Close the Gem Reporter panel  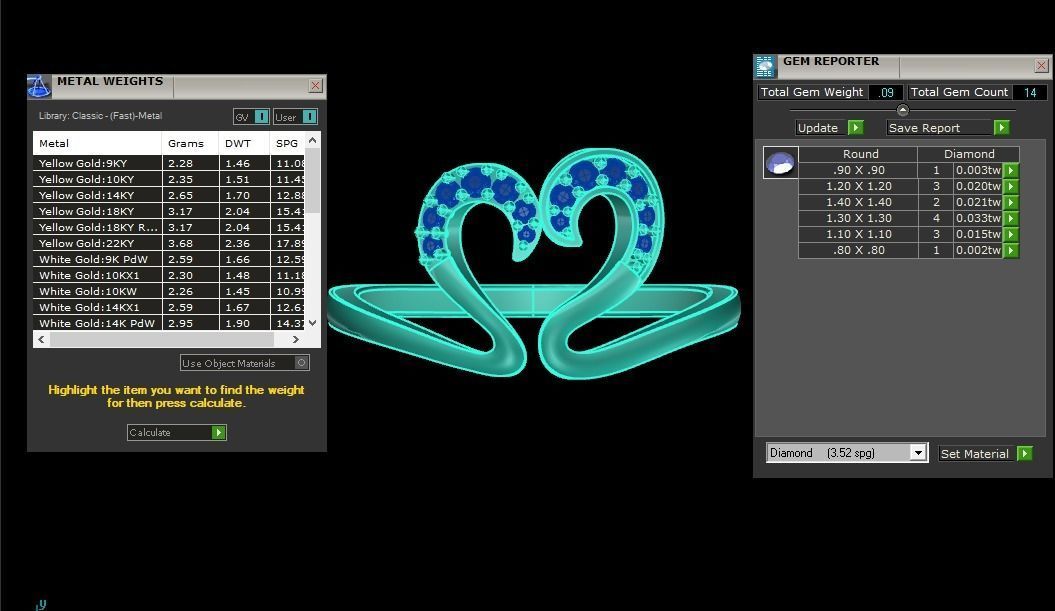[1041, 65]
